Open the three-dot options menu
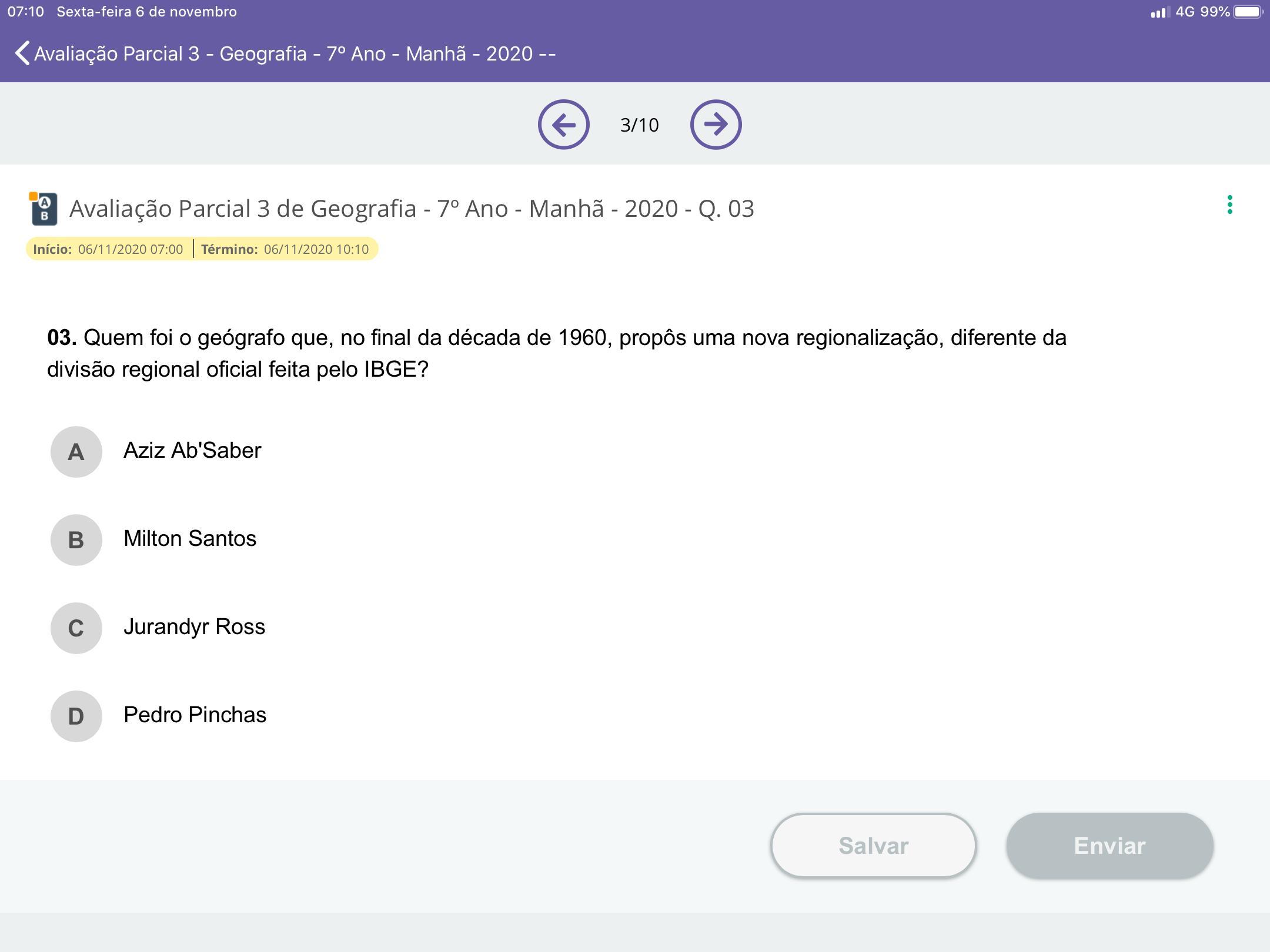1270x952 pixels. point(1229,205)
